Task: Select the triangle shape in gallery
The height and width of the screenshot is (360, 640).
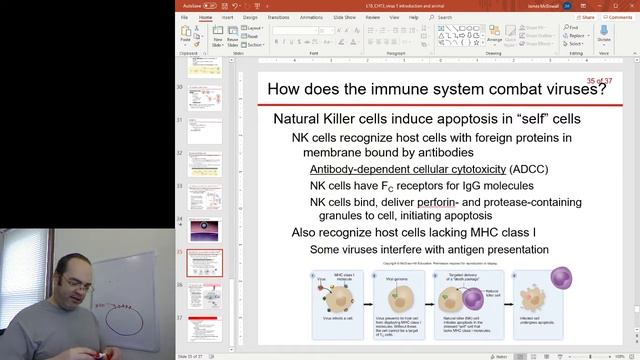Action: click(441, 36)
